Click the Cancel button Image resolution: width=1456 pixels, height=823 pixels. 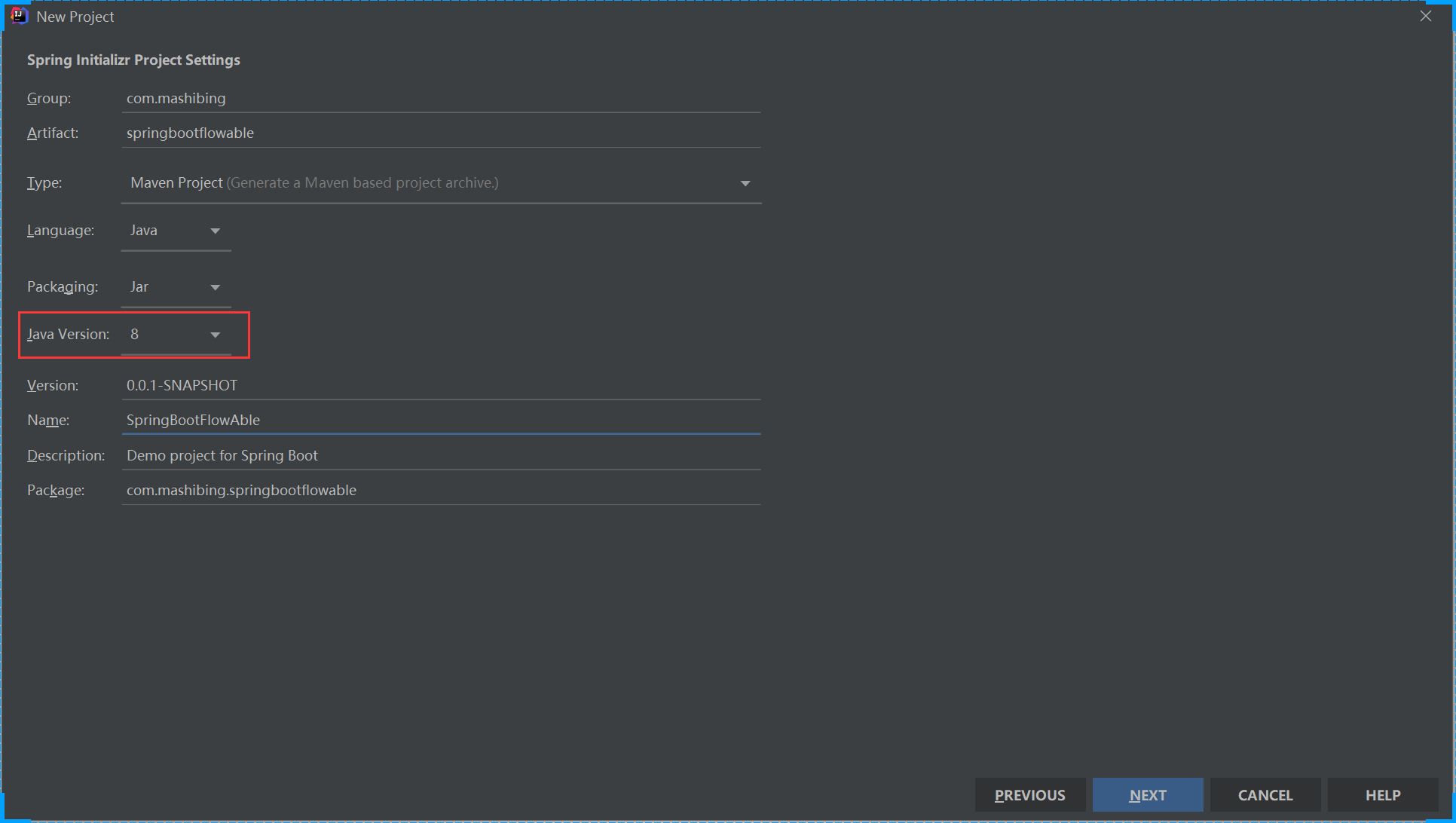pos(1265,795)
